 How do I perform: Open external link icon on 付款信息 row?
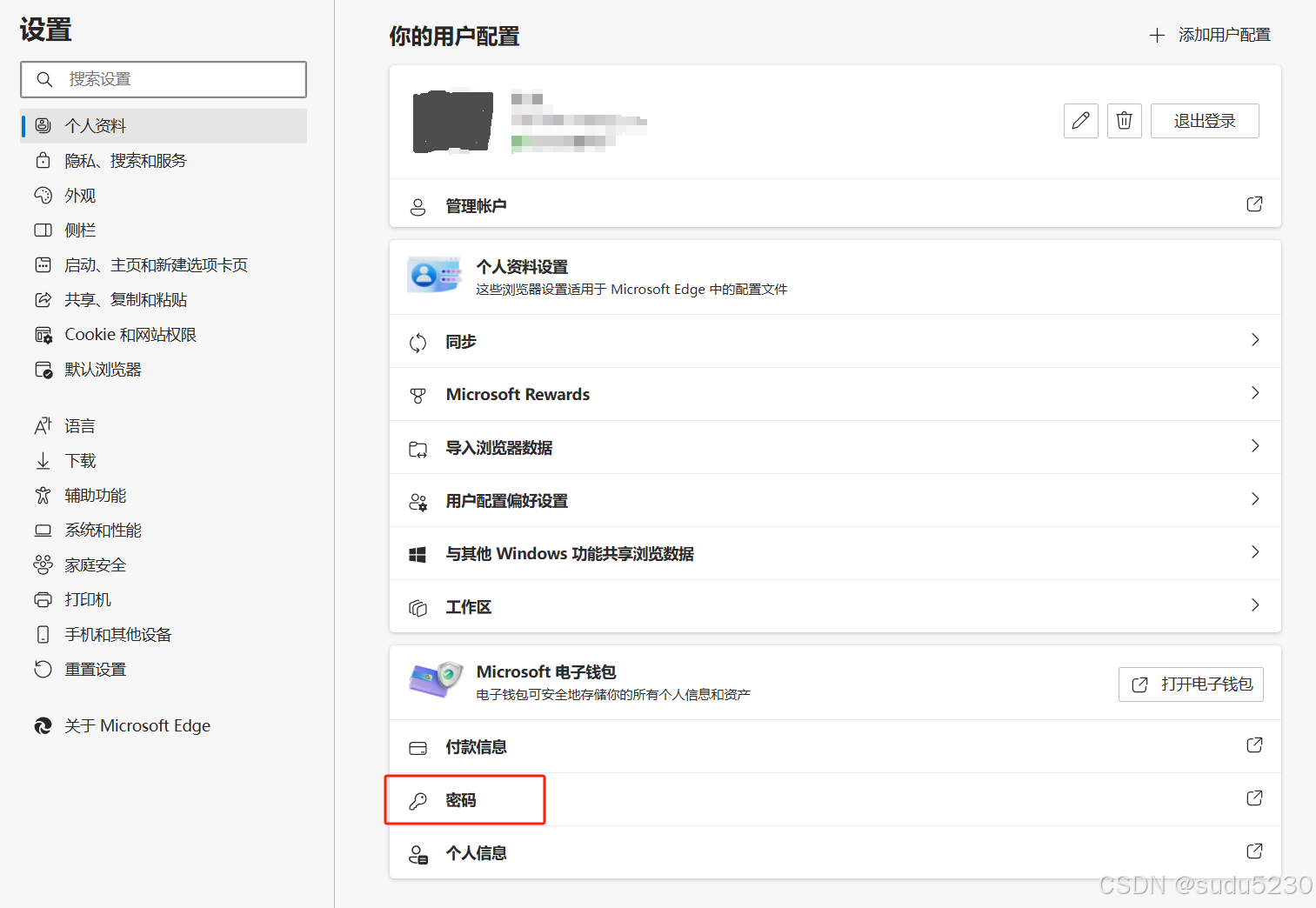click(1254, 745)
